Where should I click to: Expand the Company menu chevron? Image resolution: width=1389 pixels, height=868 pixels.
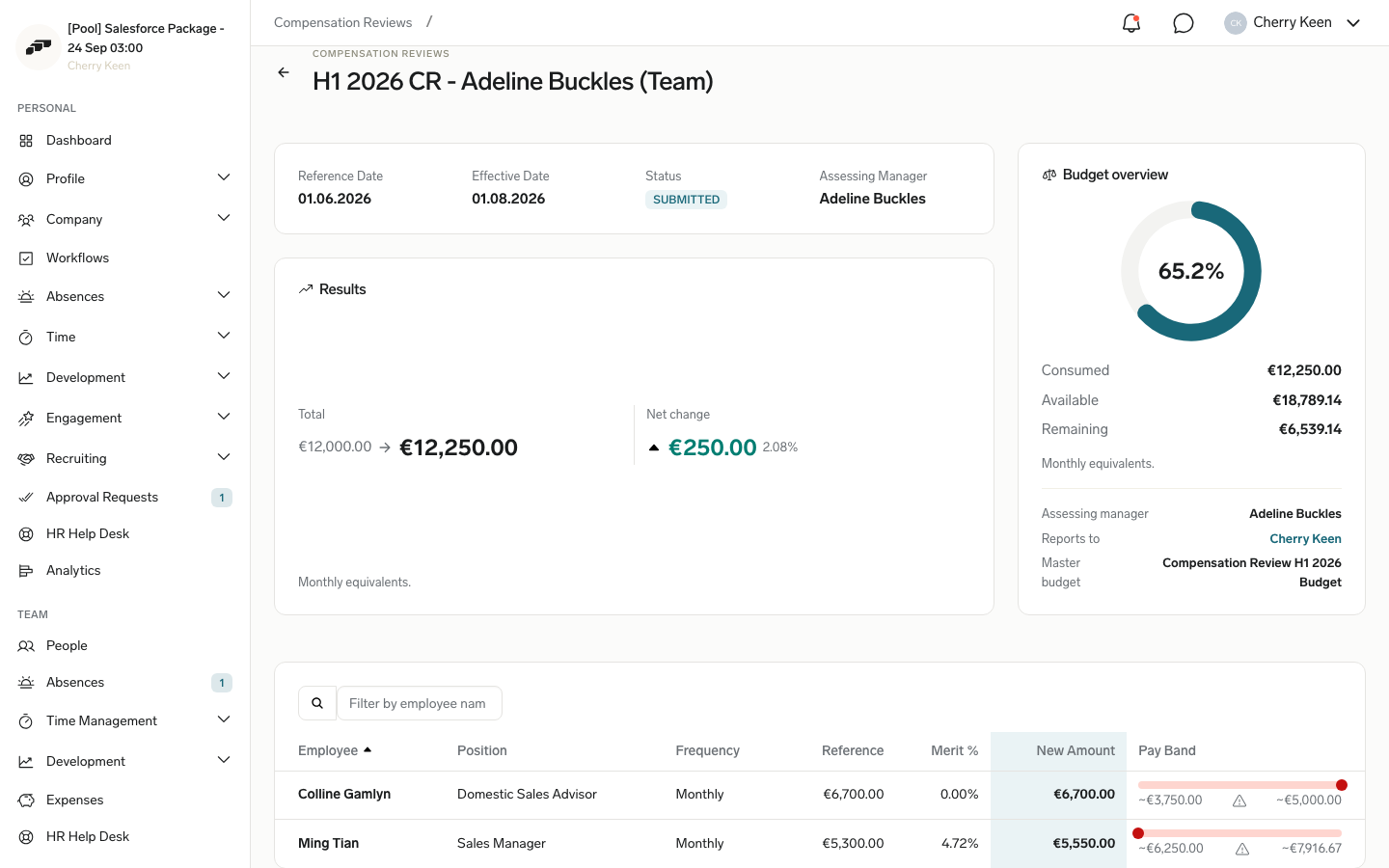[x=224, y=218]
